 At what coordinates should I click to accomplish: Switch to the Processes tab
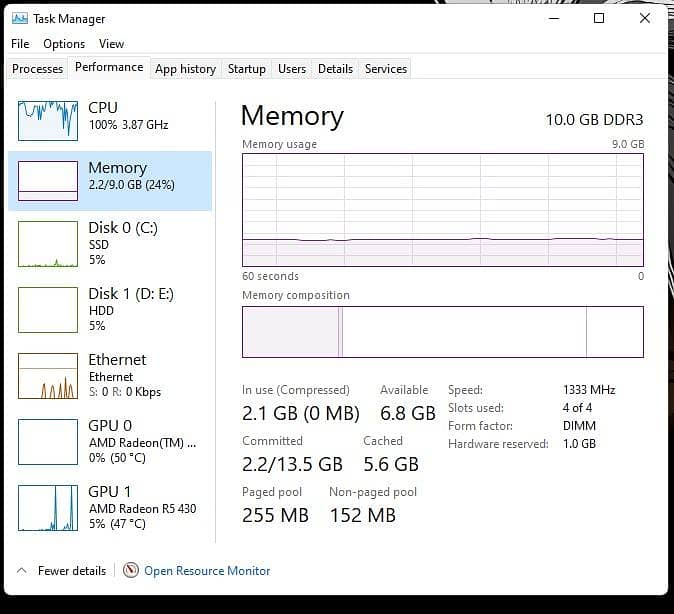point(37,69)
